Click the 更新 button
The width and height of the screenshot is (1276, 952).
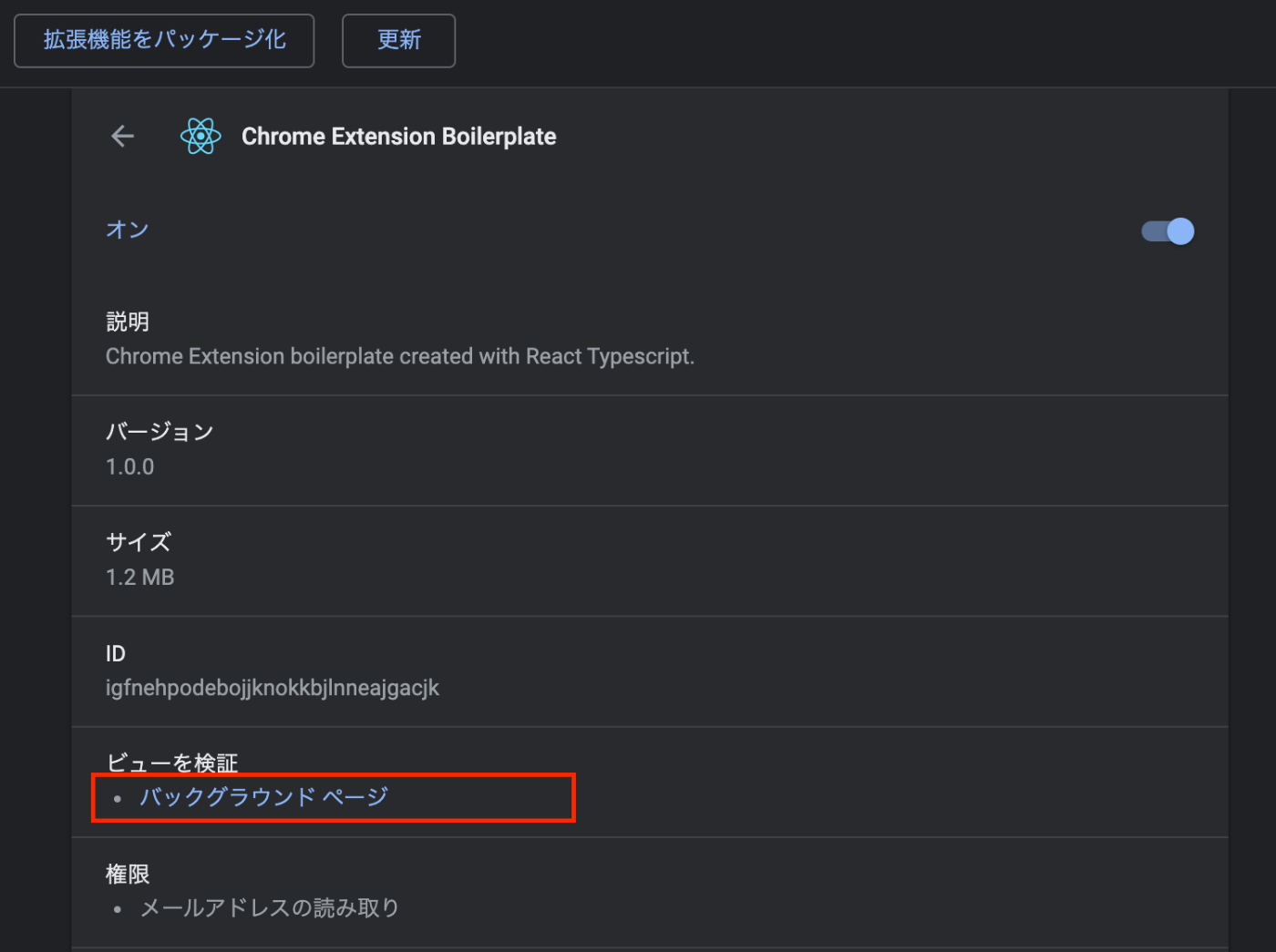398,40
